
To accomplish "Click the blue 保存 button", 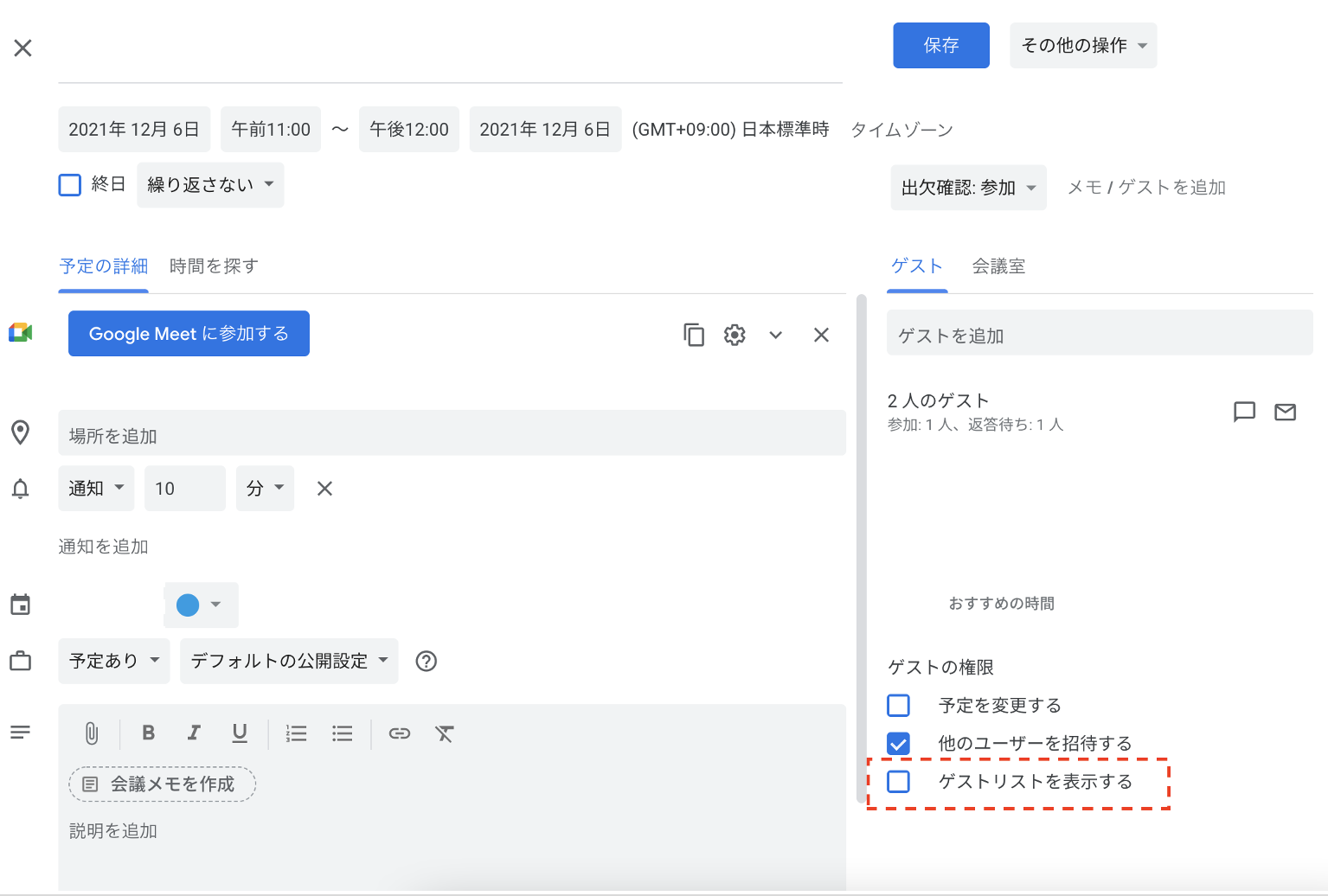I will pos(940,45).
